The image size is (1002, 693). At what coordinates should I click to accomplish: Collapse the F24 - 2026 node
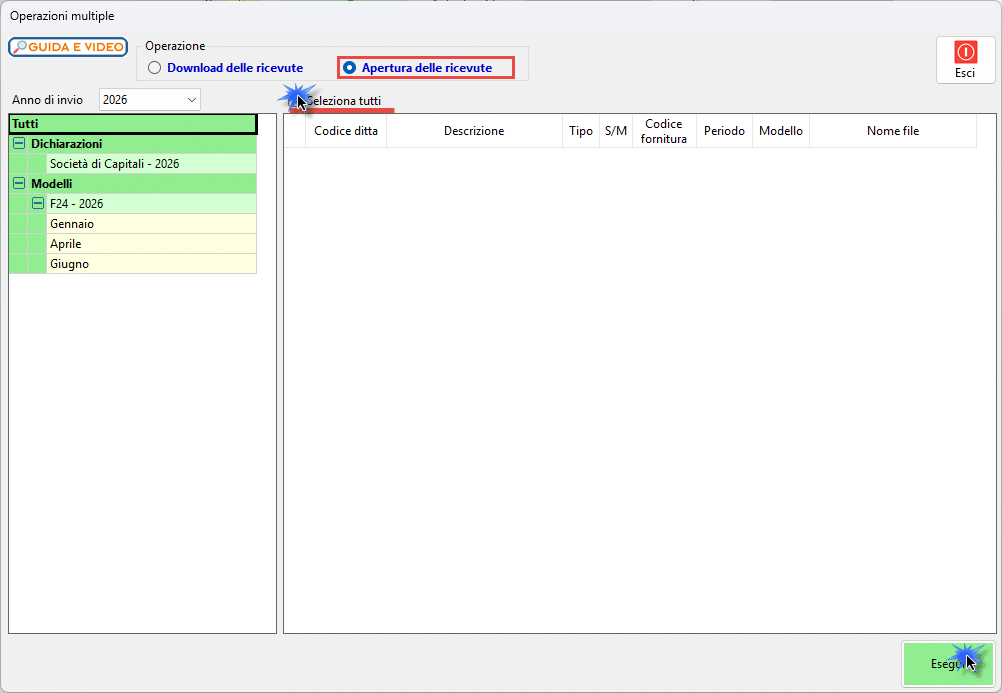tap(38, 204)
